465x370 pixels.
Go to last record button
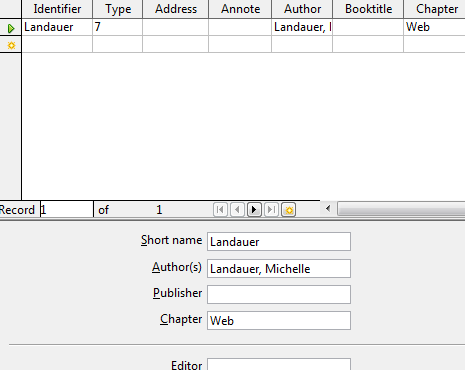pyautogui.click(x=271, y=210)
